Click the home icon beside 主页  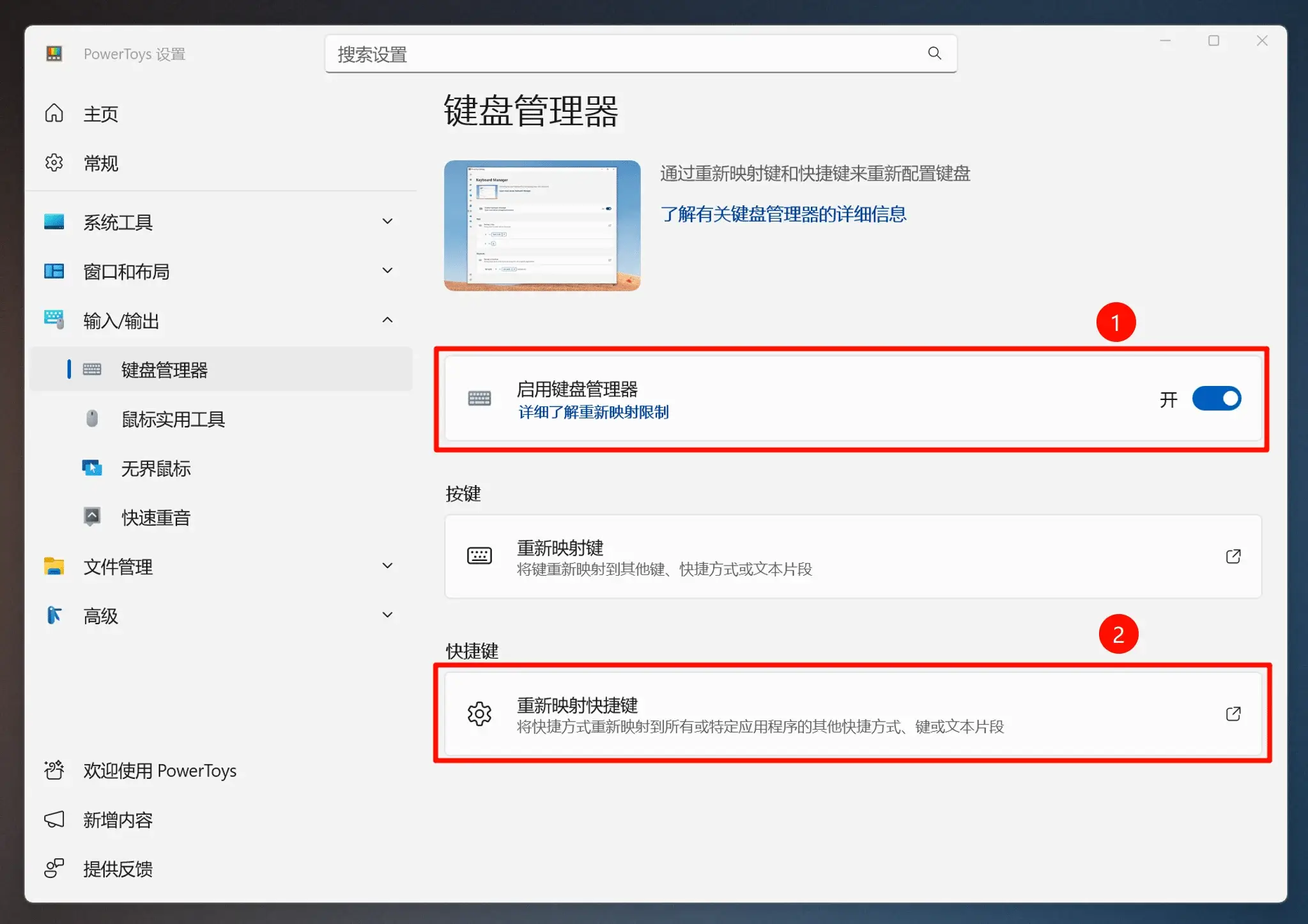[54, 113]
